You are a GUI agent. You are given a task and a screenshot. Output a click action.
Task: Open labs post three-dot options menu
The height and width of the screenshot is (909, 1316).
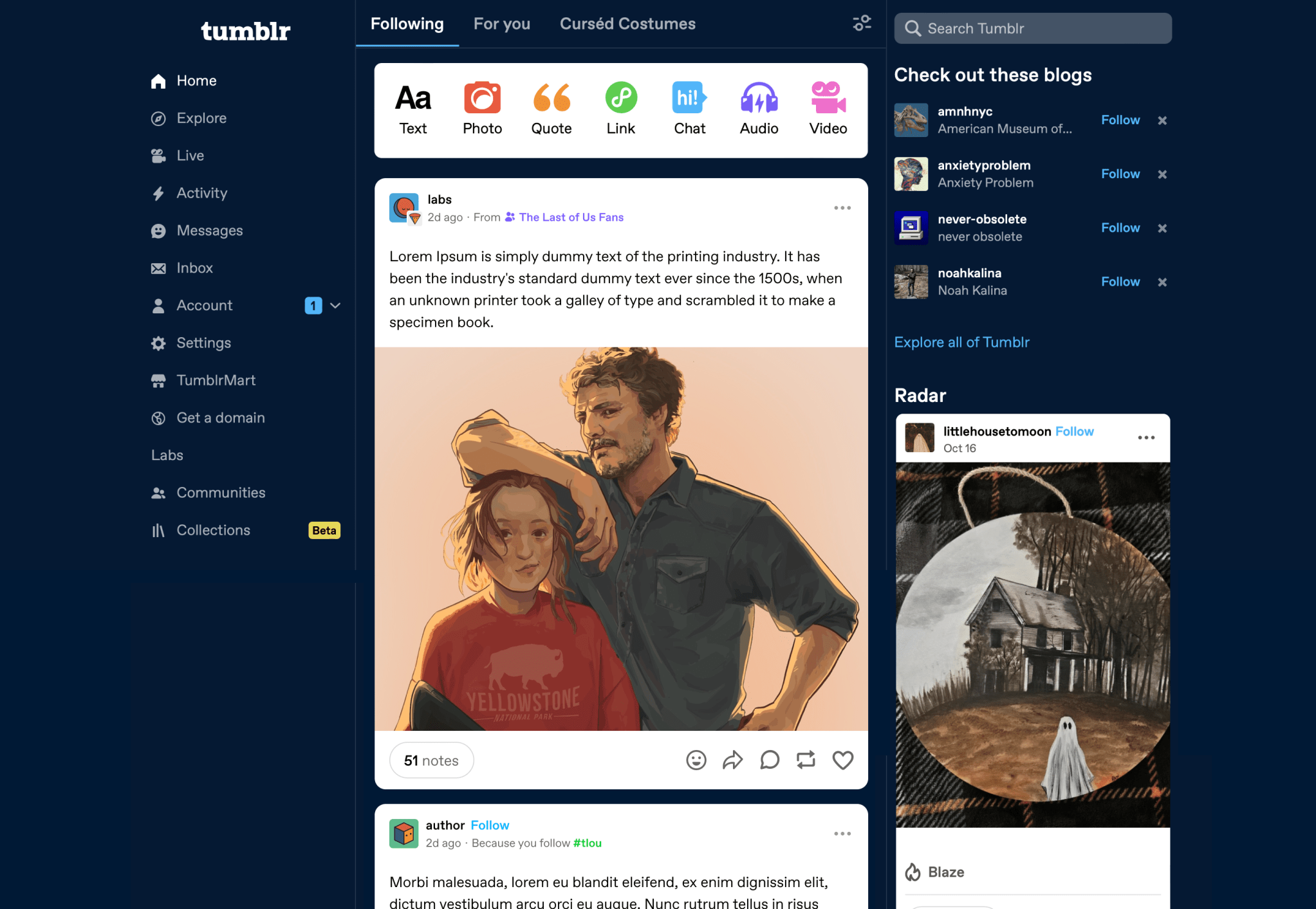click(842, 208)
